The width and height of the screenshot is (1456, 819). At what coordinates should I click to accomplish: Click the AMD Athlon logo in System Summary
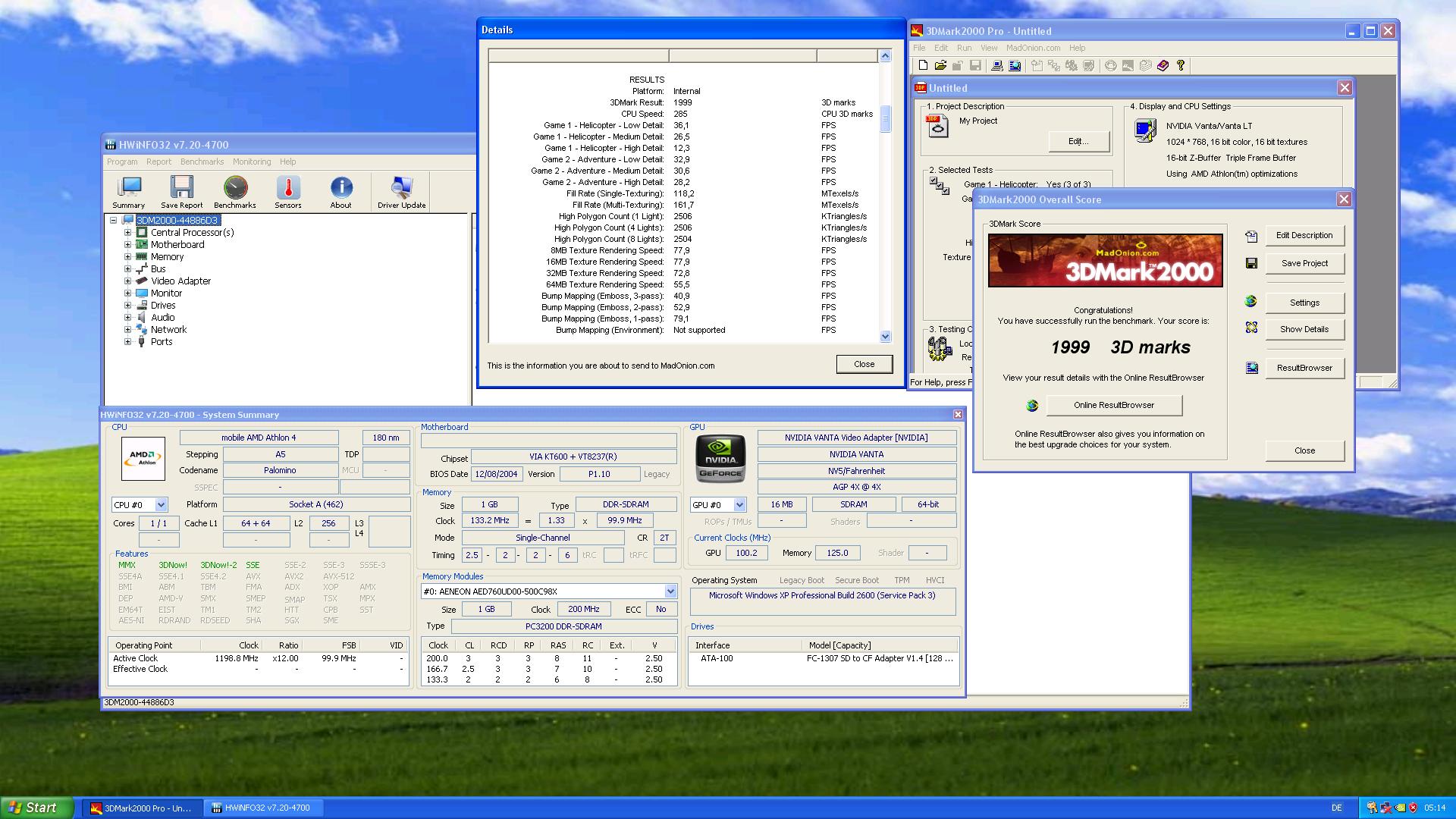(143, 458)
